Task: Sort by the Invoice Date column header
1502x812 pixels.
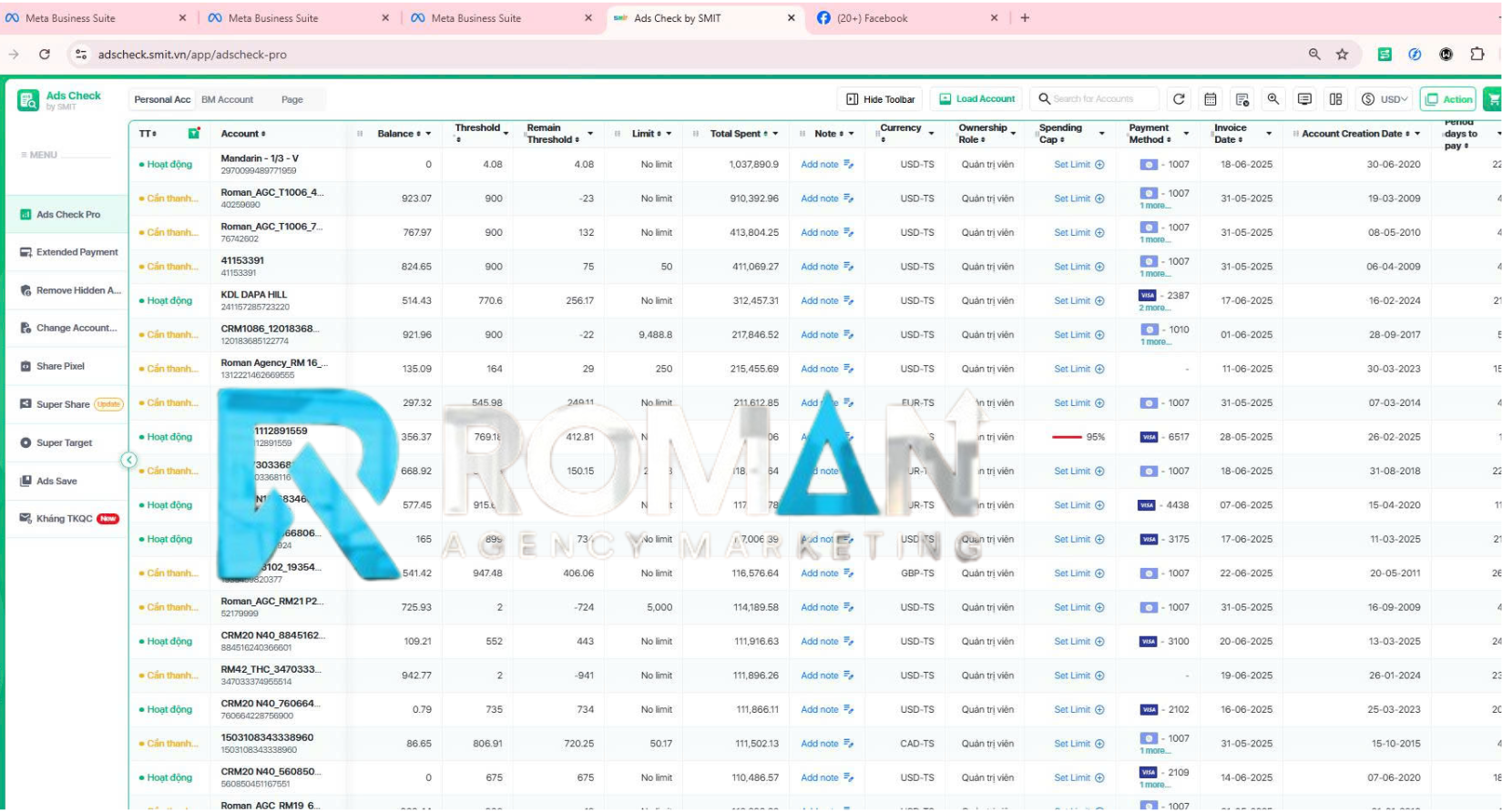Action: click(1230, 134)
